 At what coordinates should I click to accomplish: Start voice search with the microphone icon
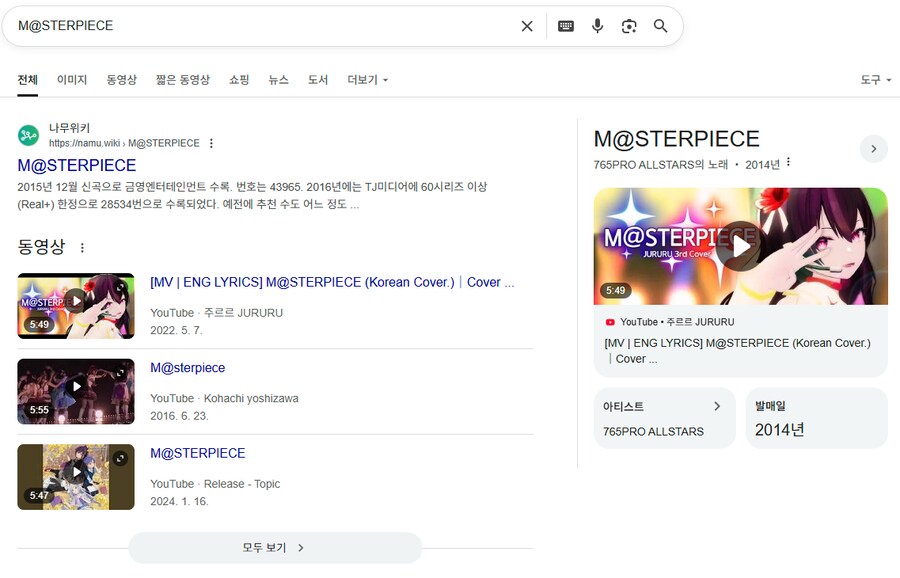[x=598, y=26]
